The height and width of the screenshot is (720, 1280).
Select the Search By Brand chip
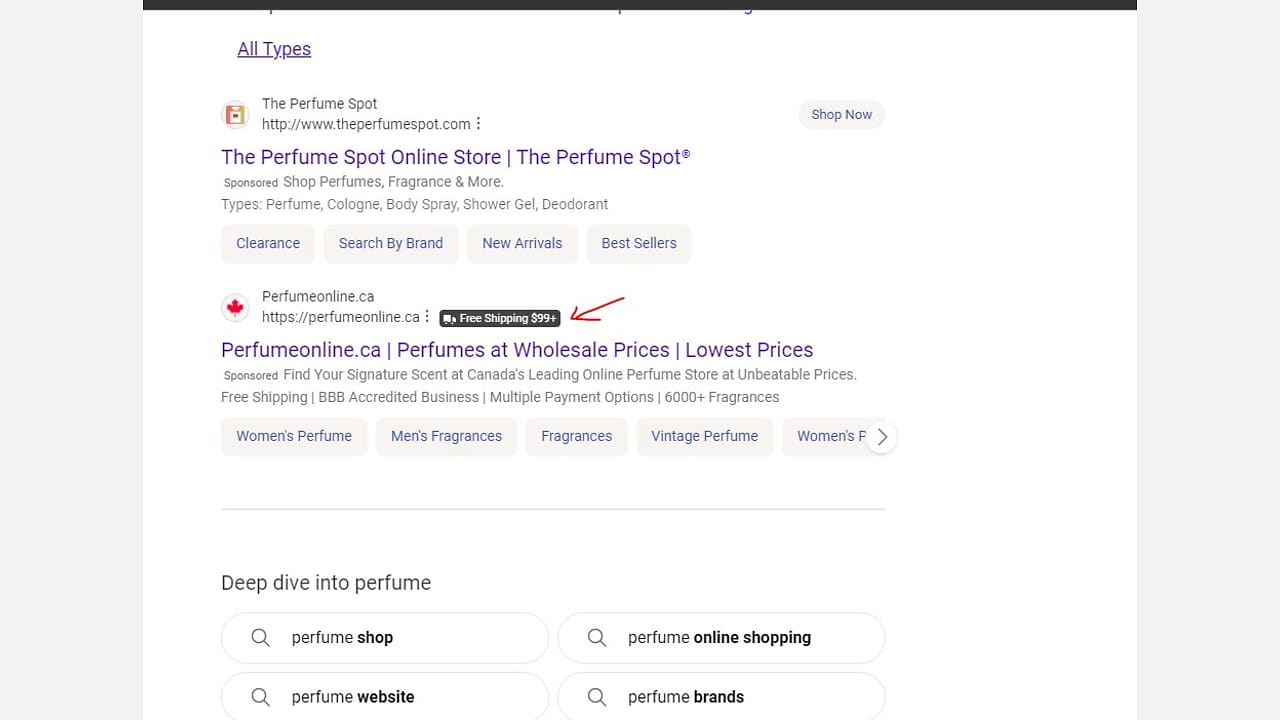click(x=391, y=243)
